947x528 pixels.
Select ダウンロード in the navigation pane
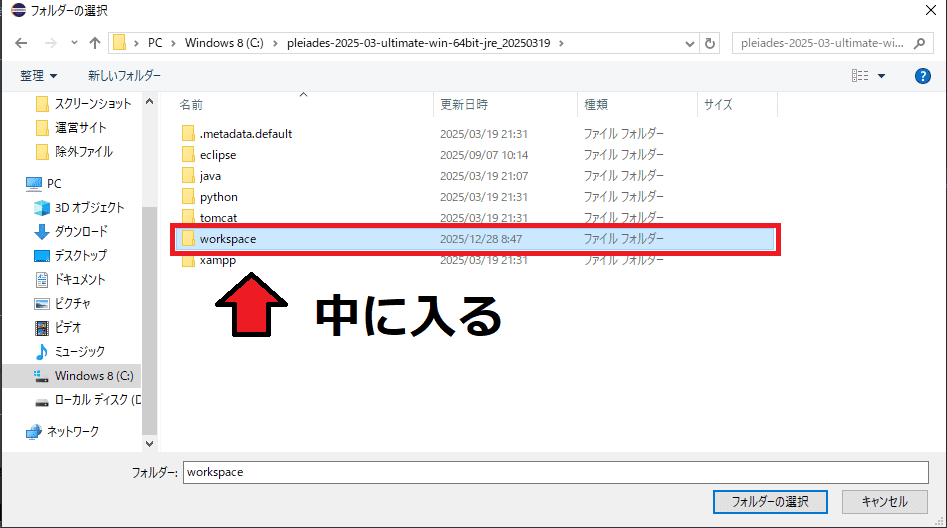(80, 231)
